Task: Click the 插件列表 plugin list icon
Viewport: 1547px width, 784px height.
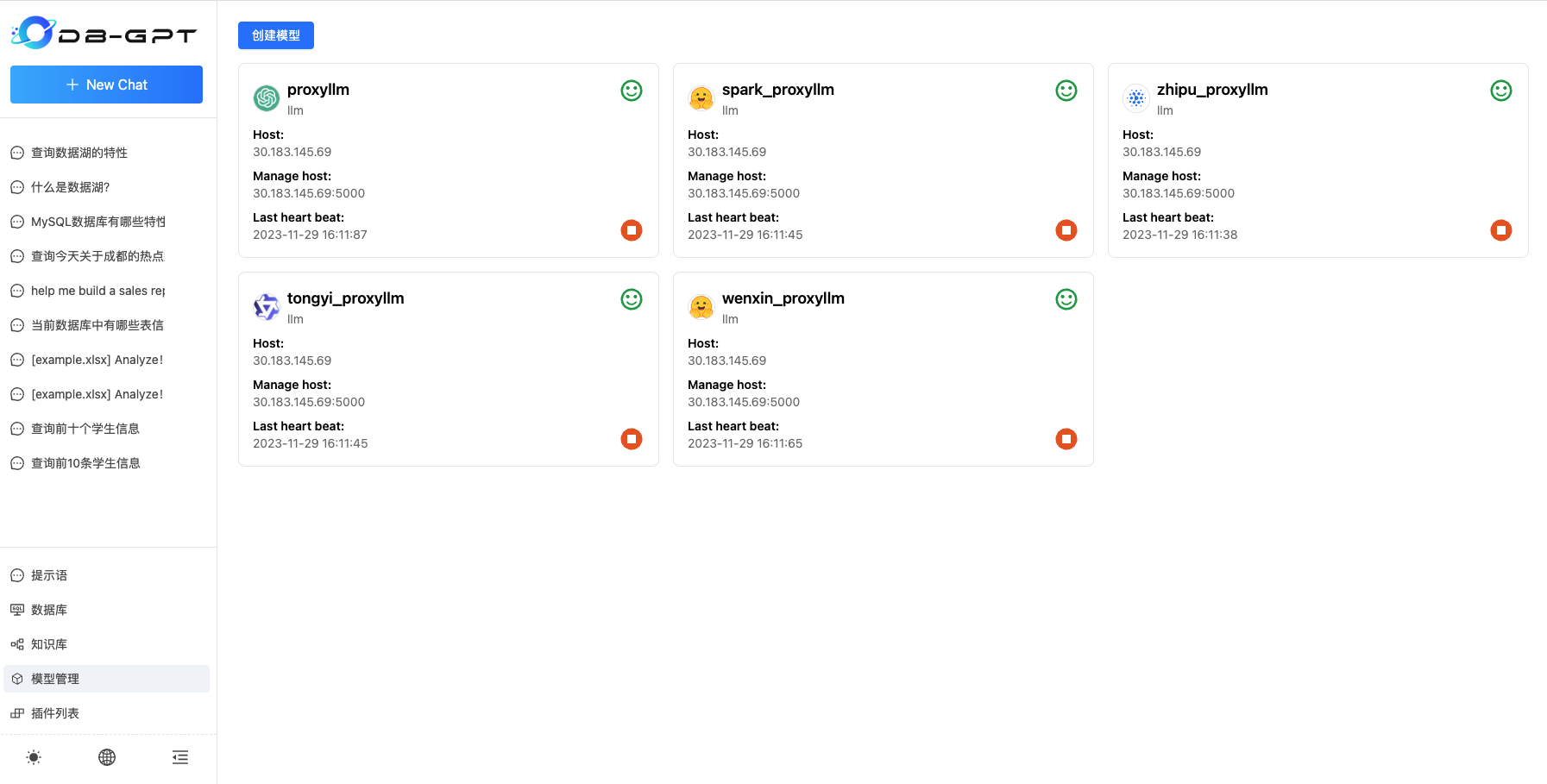Action: tap(17, 712)
